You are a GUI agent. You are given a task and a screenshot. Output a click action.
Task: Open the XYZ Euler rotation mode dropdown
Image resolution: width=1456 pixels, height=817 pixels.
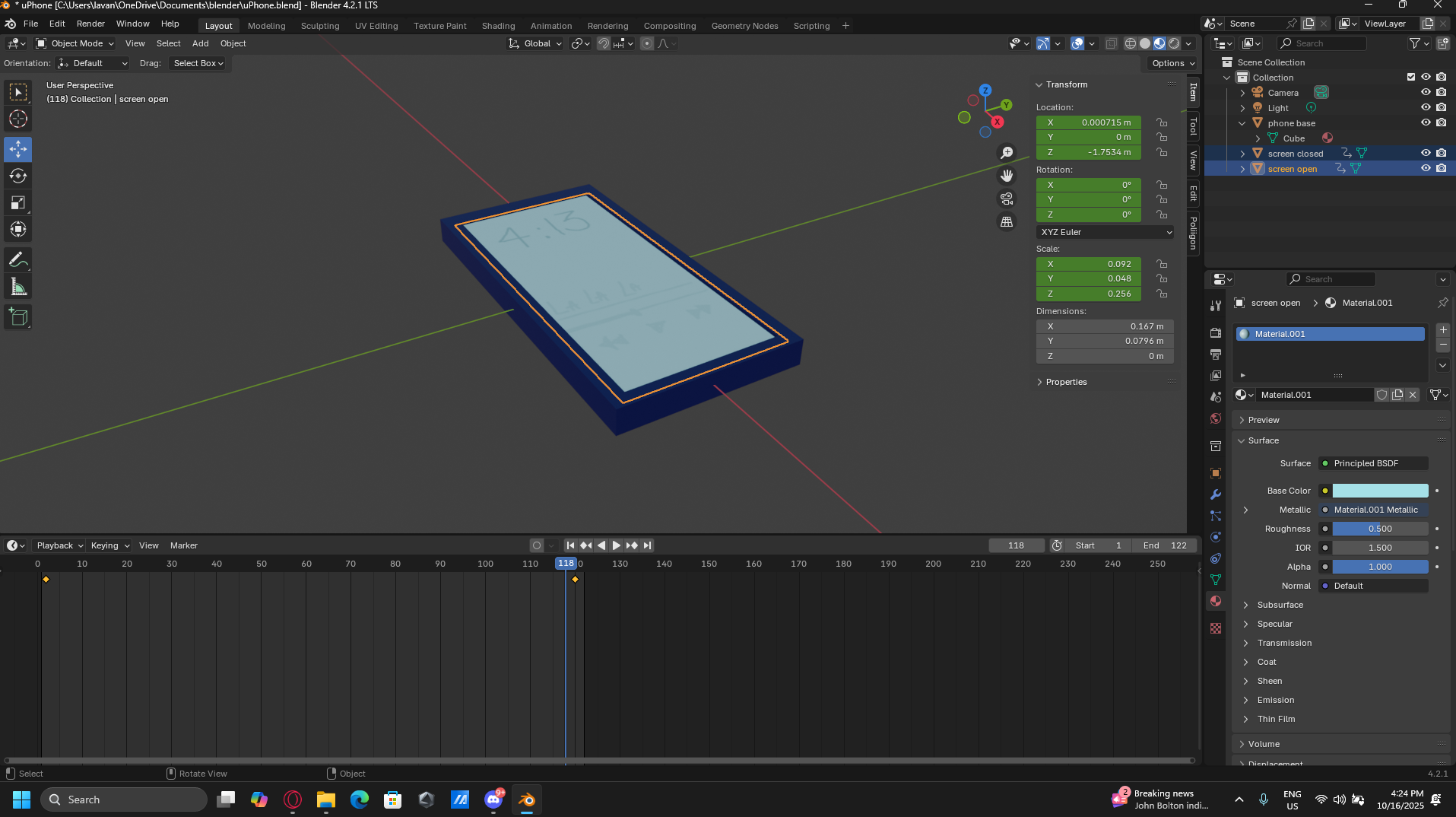[1105, 232]
